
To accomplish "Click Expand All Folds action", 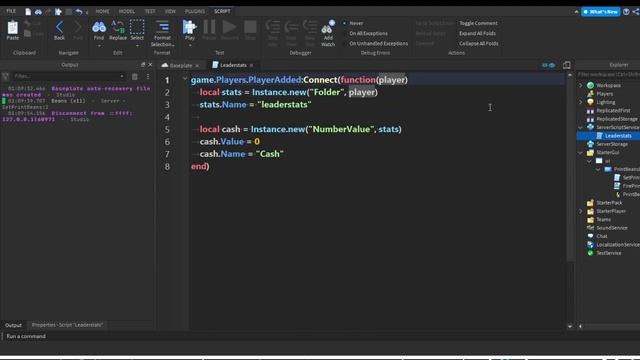I will (477, 33).
